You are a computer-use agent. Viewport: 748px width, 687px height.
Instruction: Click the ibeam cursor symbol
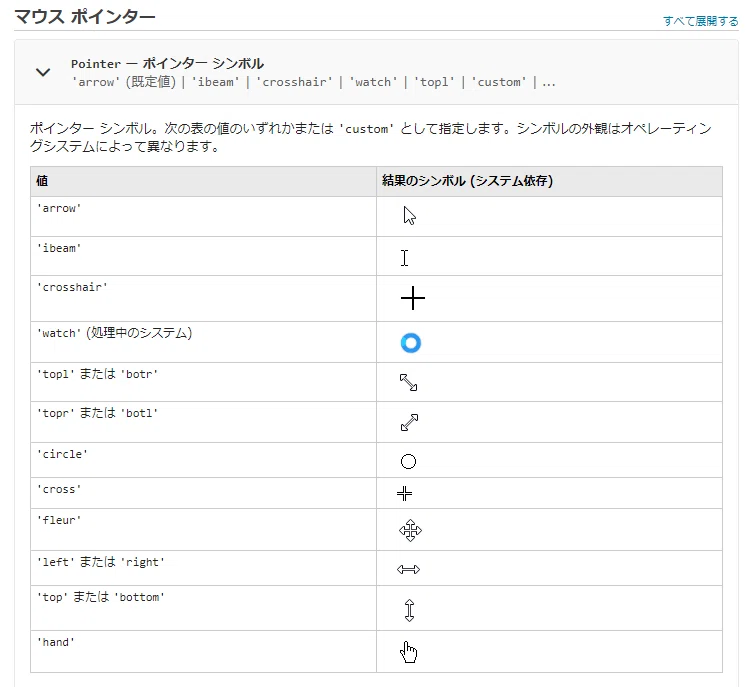[405, 258]
